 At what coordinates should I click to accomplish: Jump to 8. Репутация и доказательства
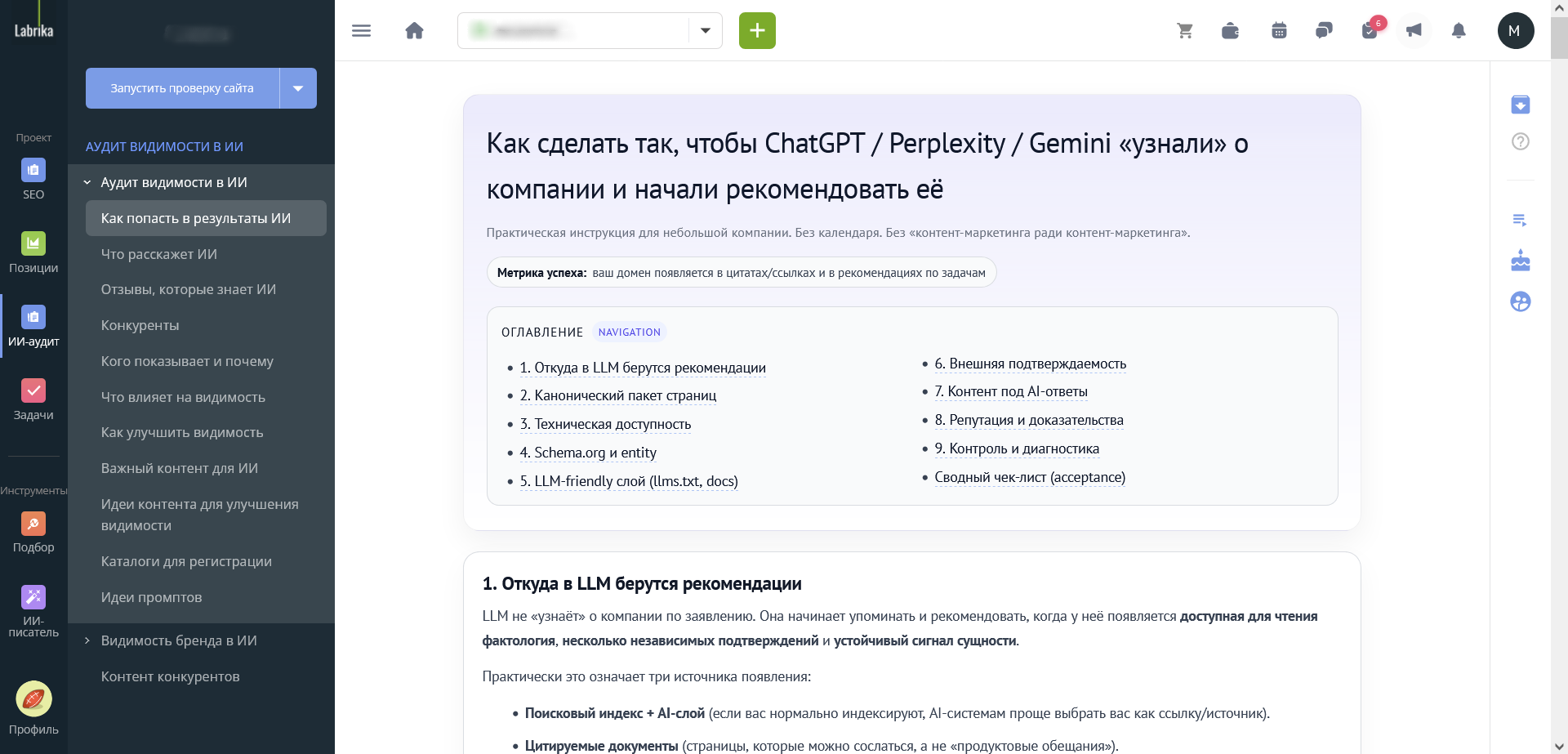pos(1029,420)
